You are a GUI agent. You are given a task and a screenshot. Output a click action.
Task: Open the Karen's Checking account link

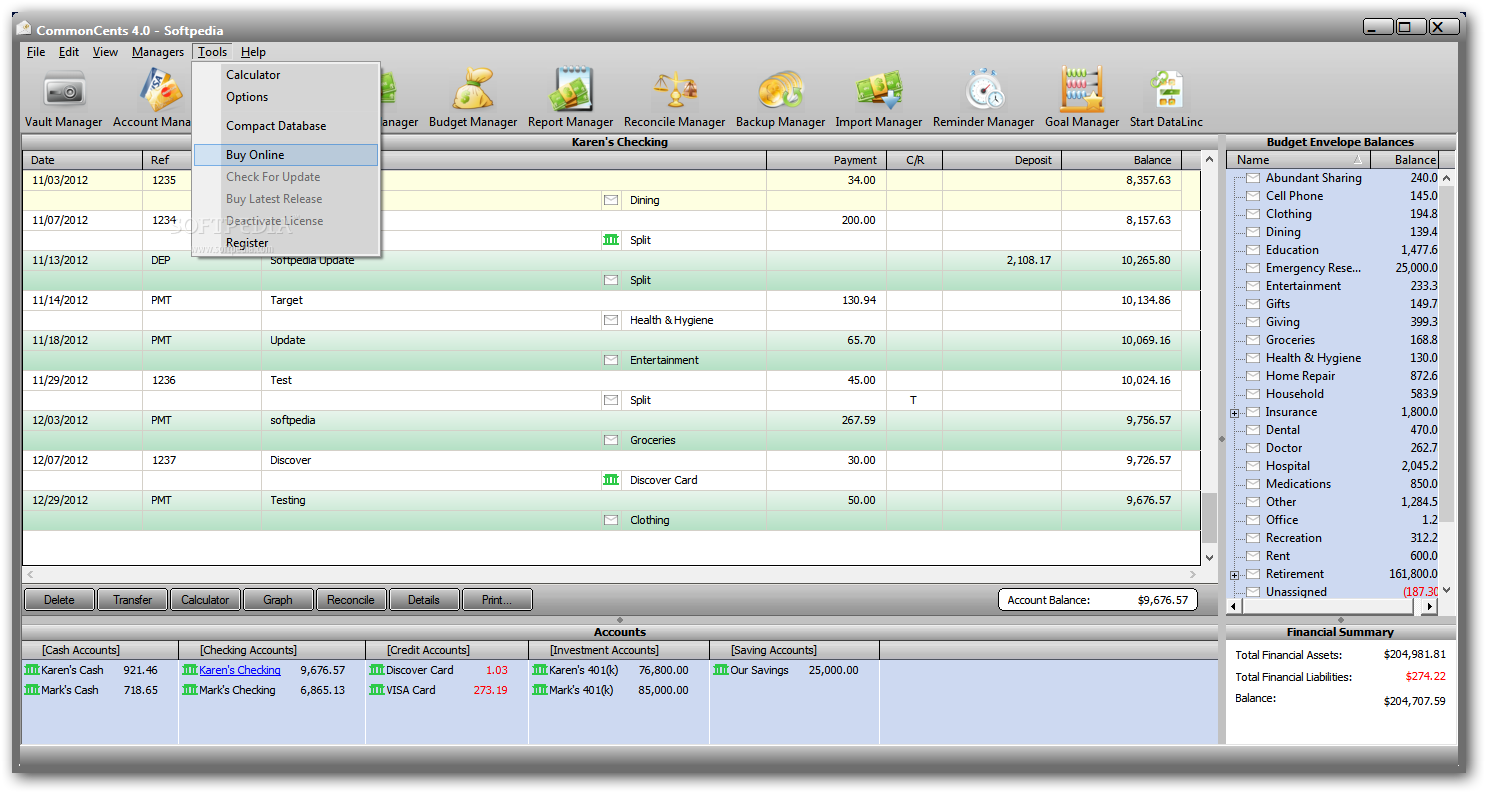click(x=240, y=670)
